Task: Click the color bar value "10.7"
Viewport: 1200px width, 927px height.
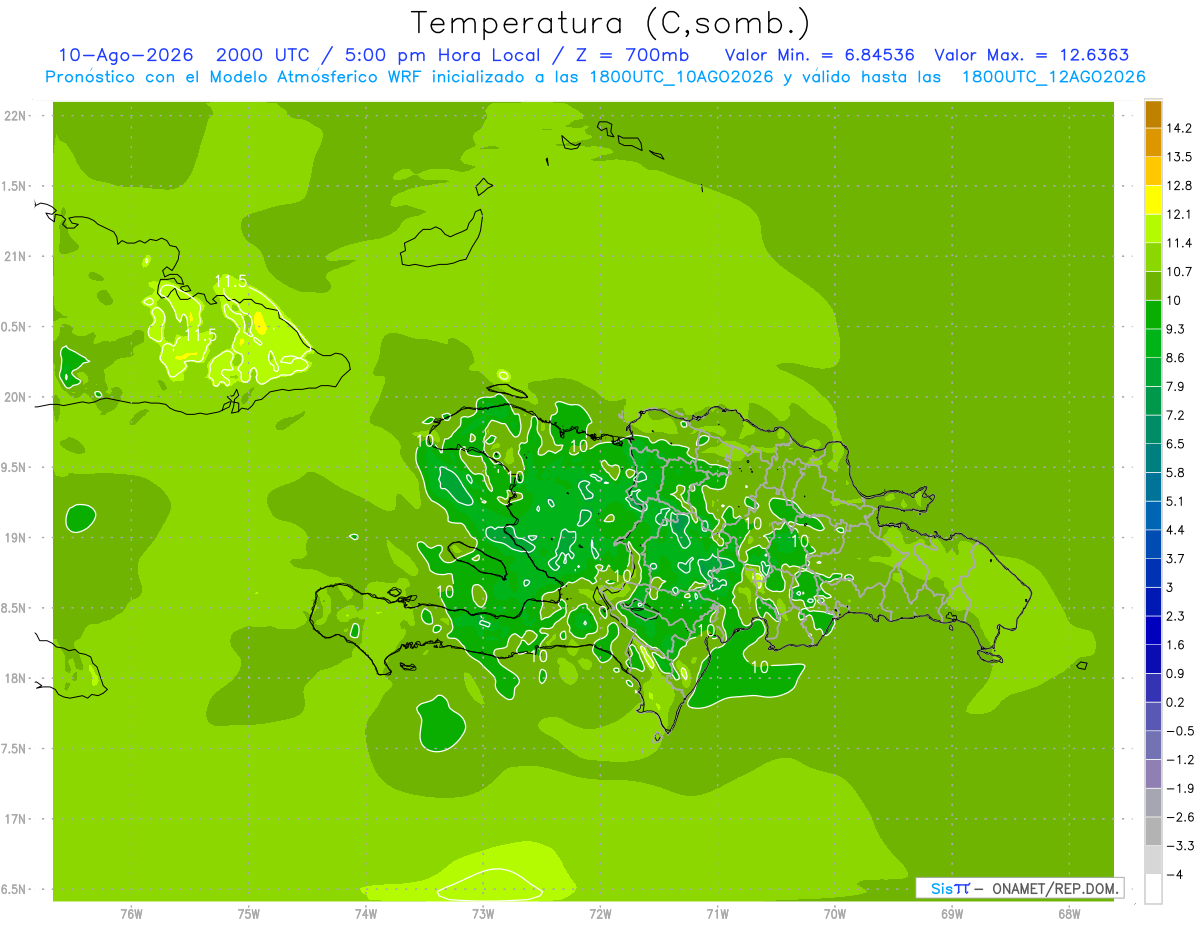Action: (x=1179, y=272)
